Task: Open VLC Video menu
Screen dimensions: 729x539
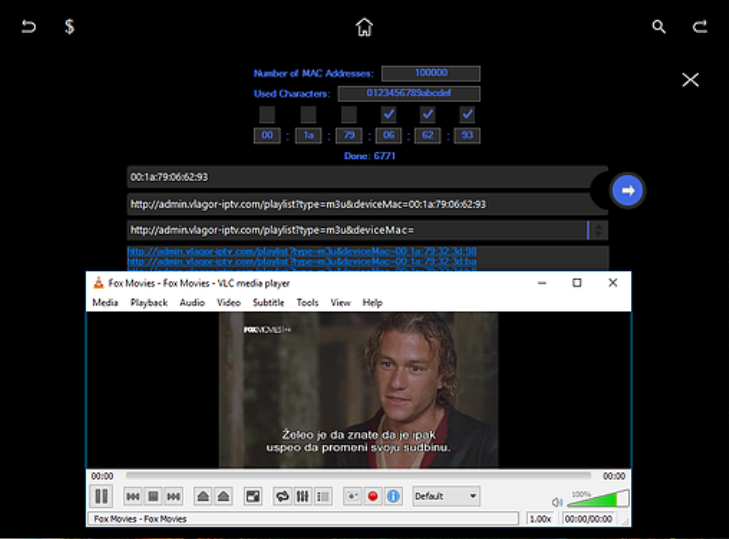Action: point(229,303)
